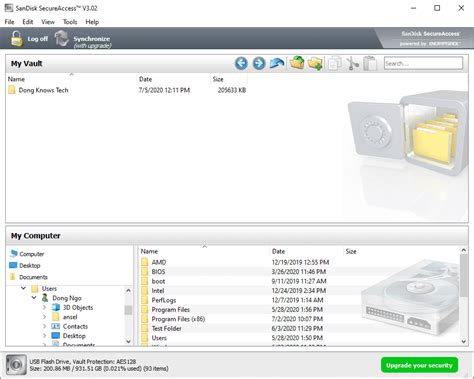474x379 pixels.
Task: Click the Cut scissors icon
Action: point(352,63)
